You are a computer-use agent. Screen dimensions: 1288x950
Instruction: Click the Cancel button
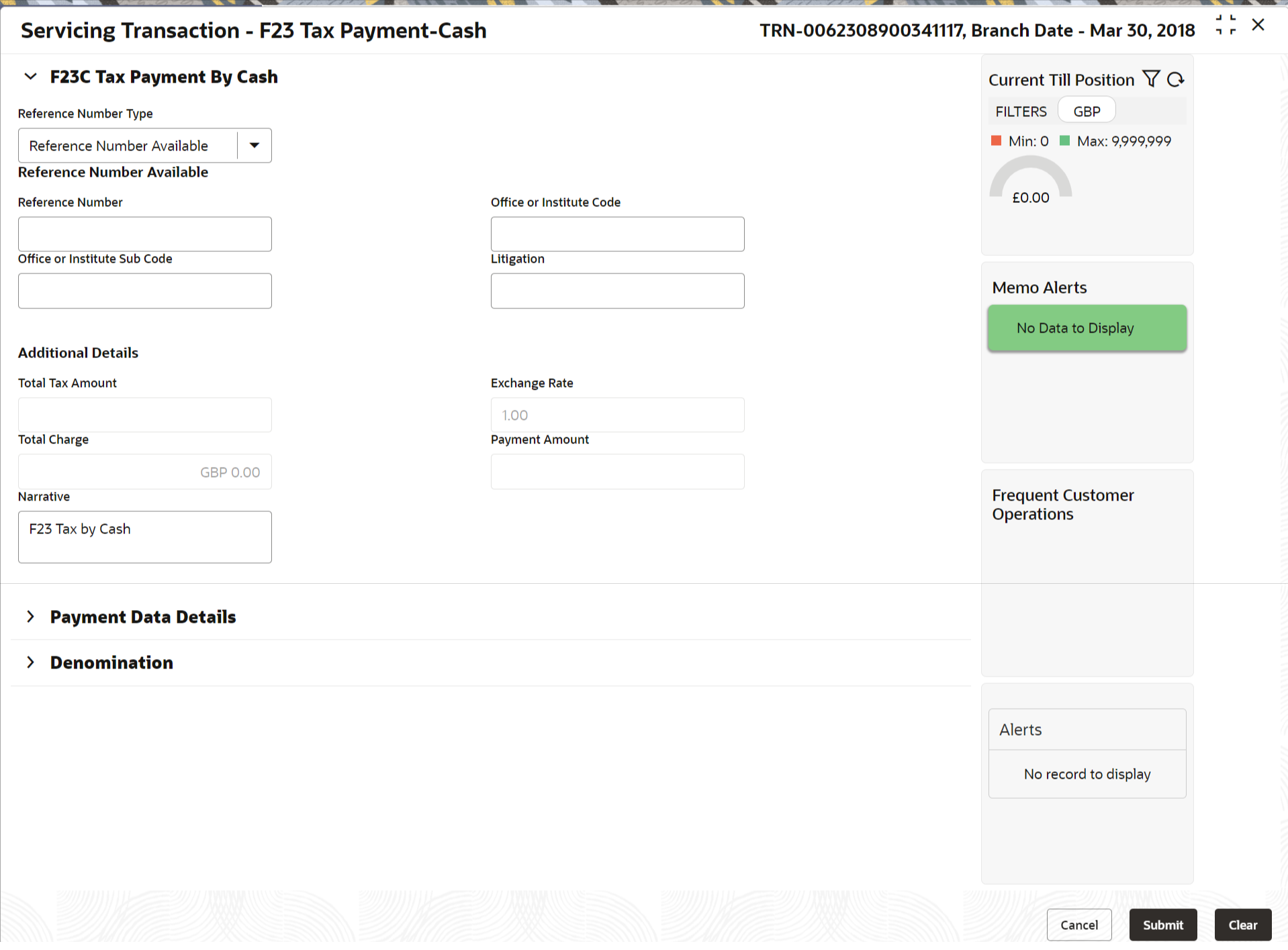coord(1079,925)
